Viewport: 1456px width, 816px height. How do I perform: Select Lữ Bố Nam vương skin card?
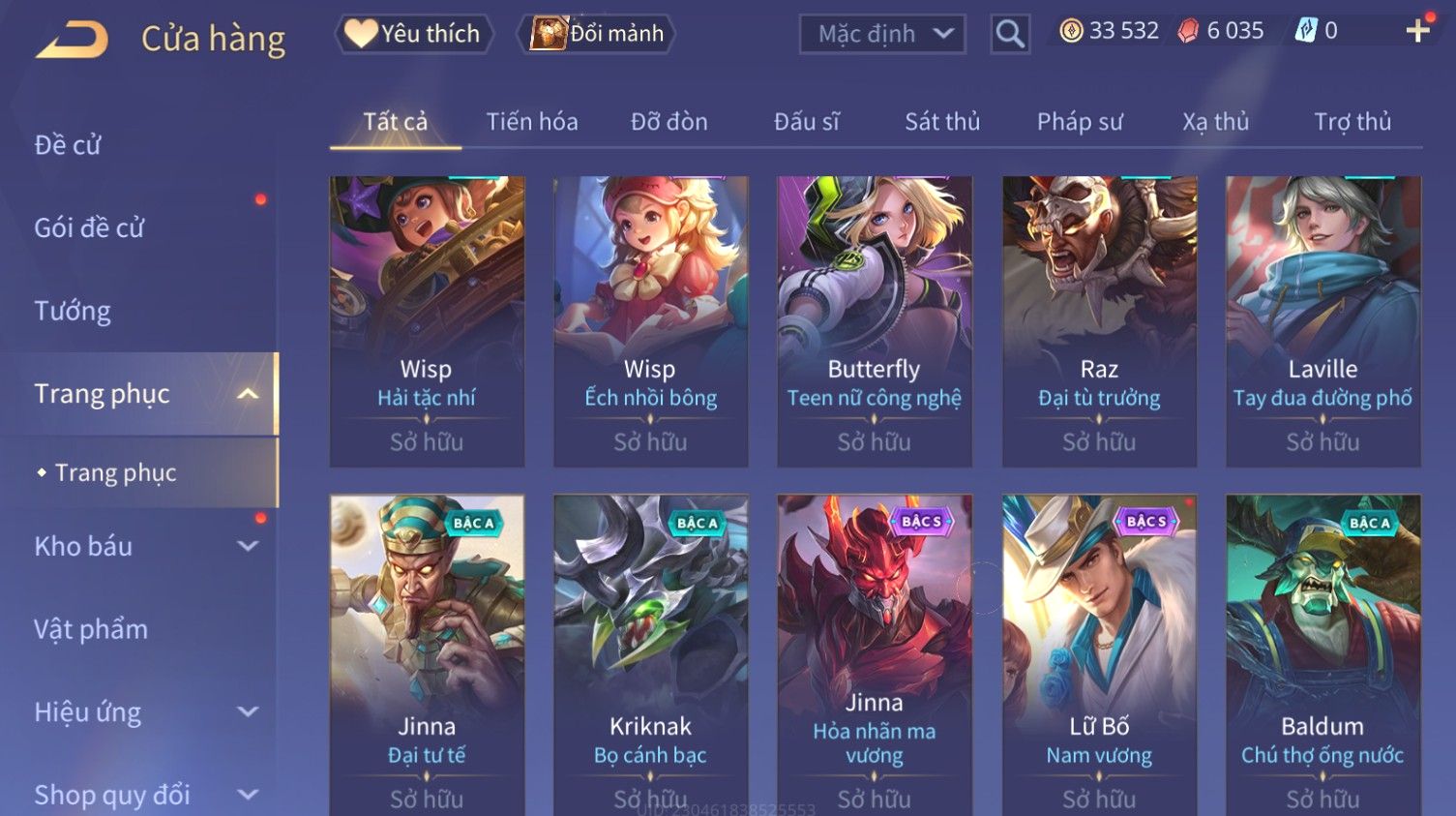[x=1099, y=655]
